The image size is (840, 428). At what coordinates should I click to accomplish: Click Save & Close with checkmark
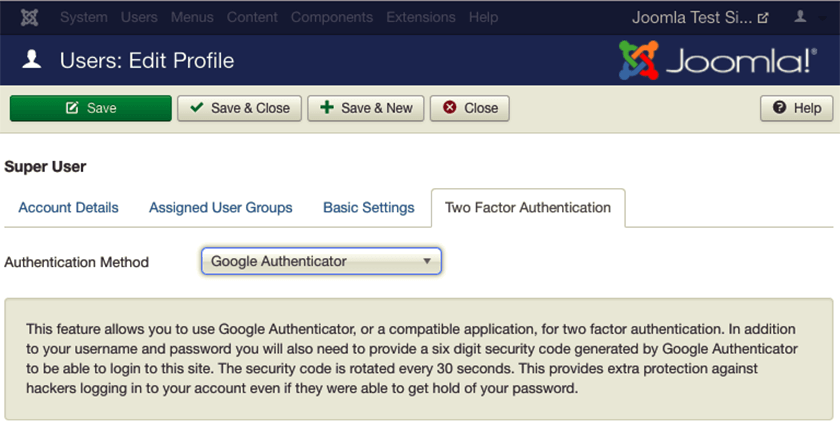[x=239, y=108]
